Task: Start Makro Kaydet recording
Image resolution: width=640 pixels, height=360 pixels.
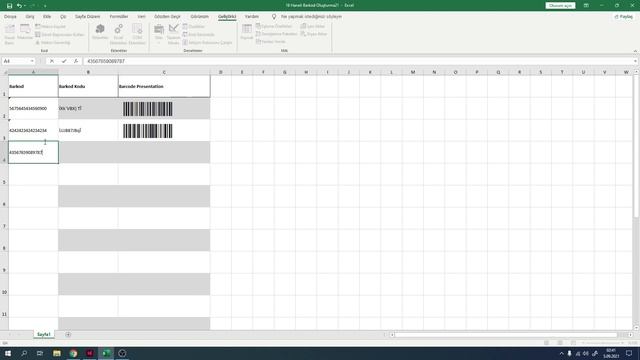Action: pyautogui.click(x=50, y=27)
